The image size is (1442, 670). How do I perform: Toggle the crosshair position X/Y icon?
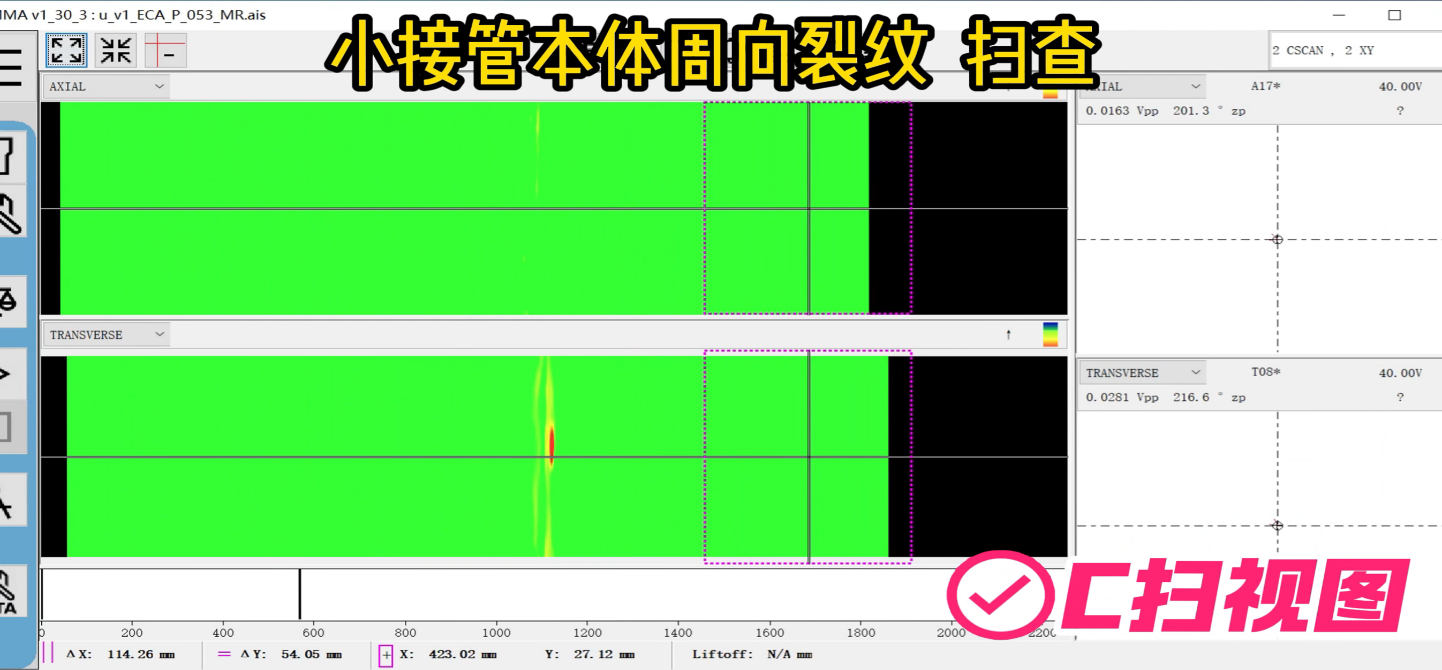[x=386, y=656]
